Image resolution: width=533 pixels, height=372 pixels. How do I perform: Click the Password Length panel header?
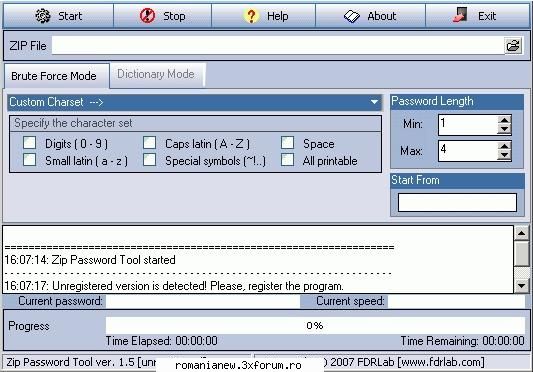(x=457, y=101)
